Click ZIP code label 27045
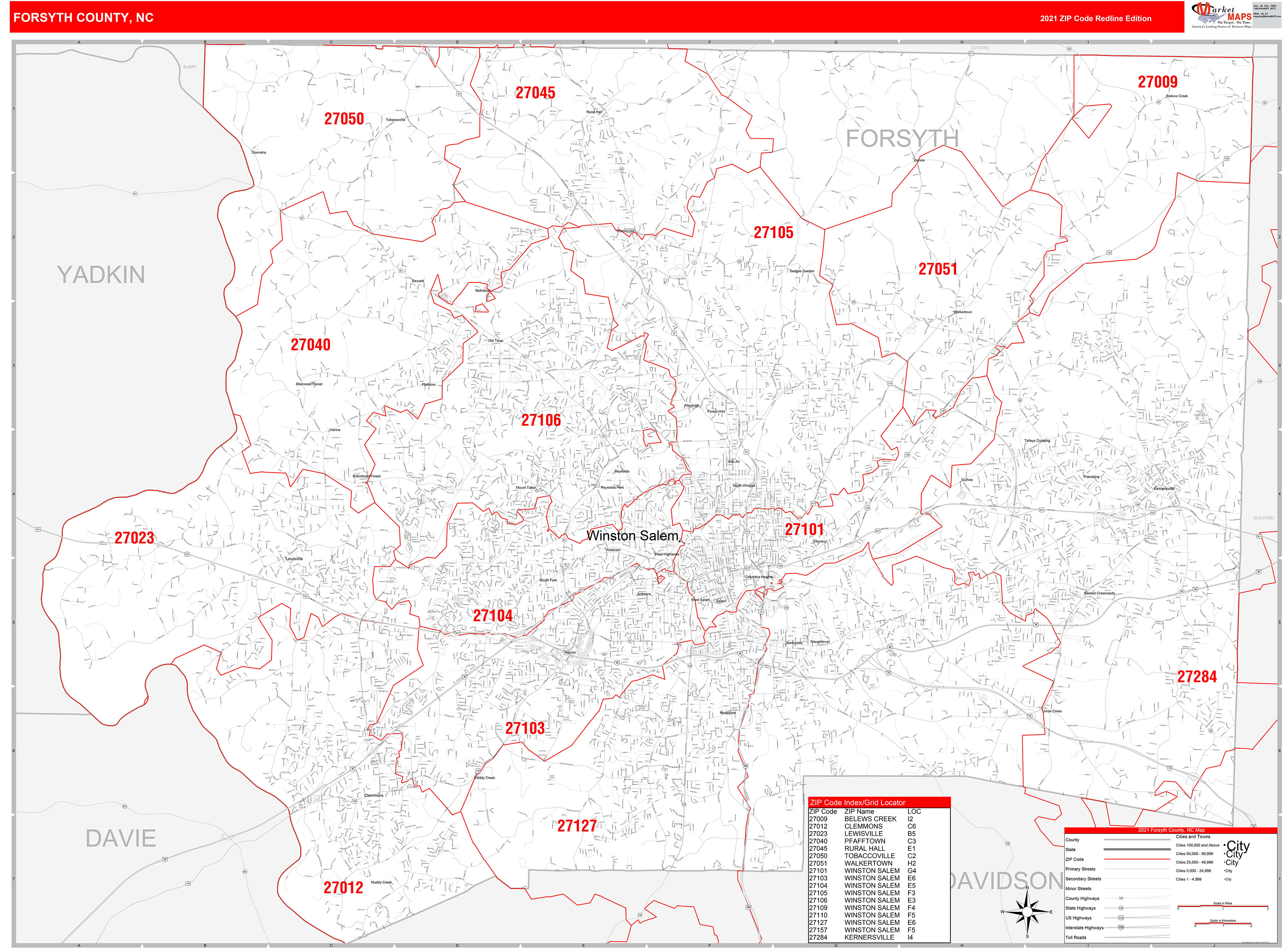1288x949 pixels. pyautogui.click(x=535, y=93)
